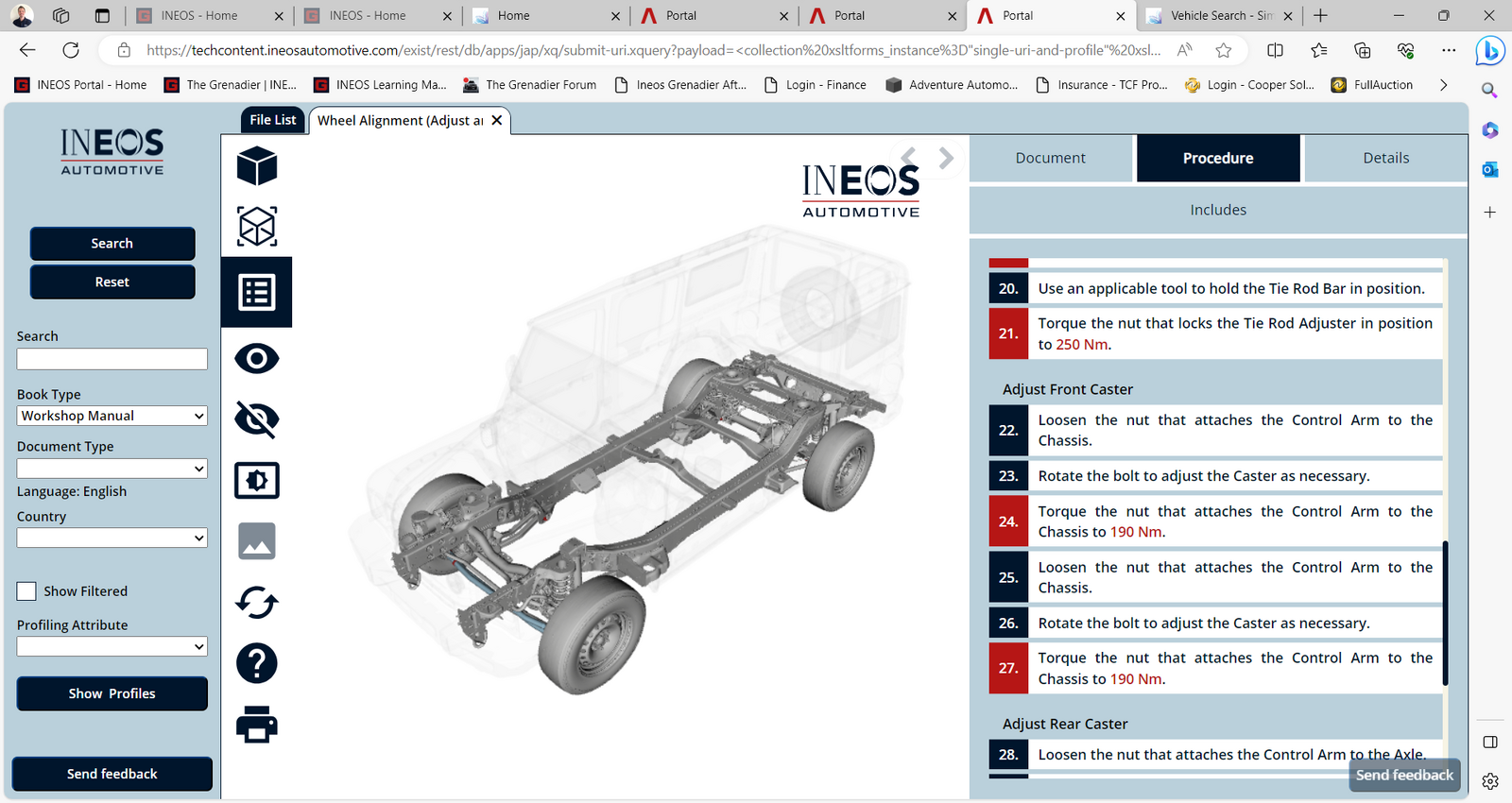Open The Grenadier Forum bookmark

[530, 85]
